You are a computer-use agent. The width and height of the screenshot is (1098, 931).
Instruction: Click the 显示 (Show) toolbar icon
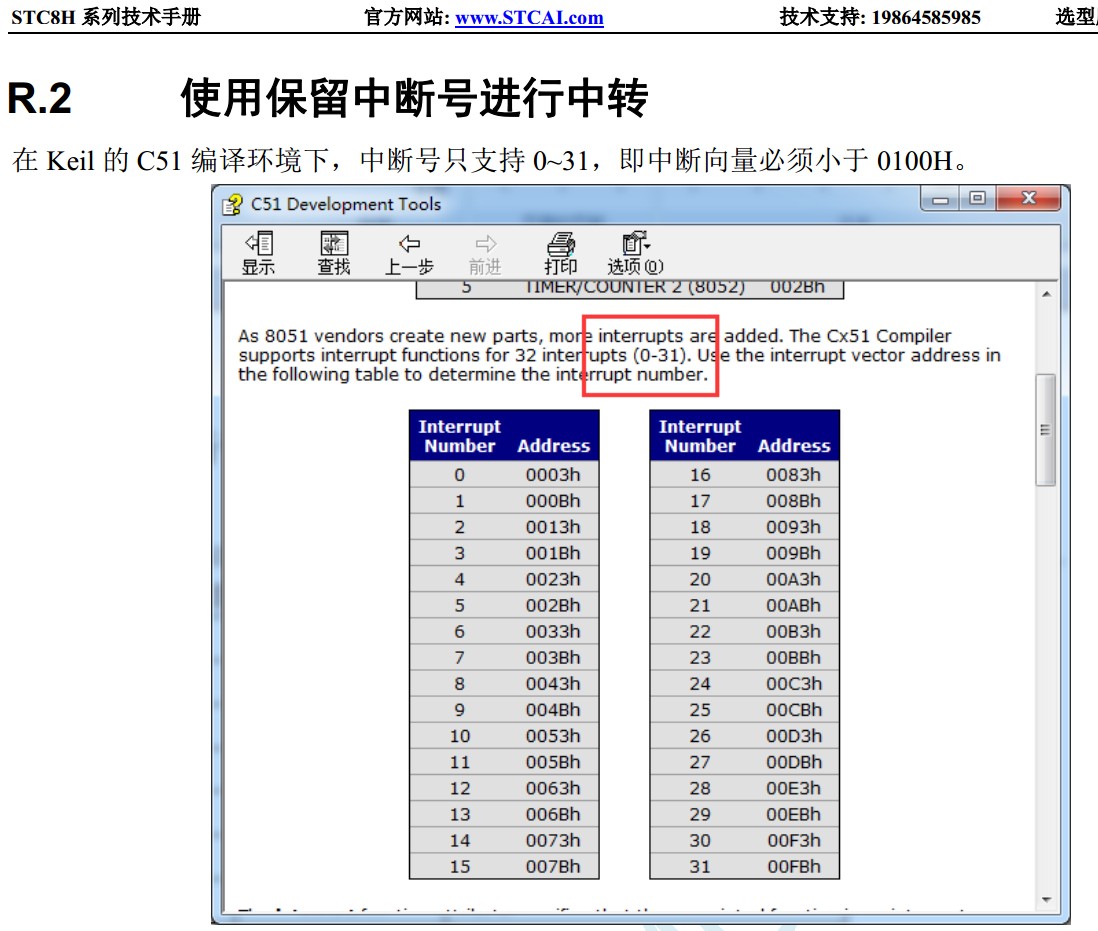258,253
